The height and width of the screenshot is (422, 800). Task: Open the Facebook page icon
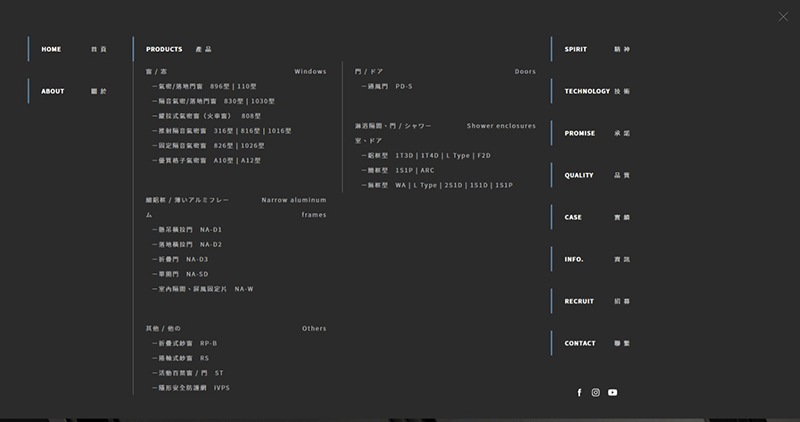[x=579, y=392]
